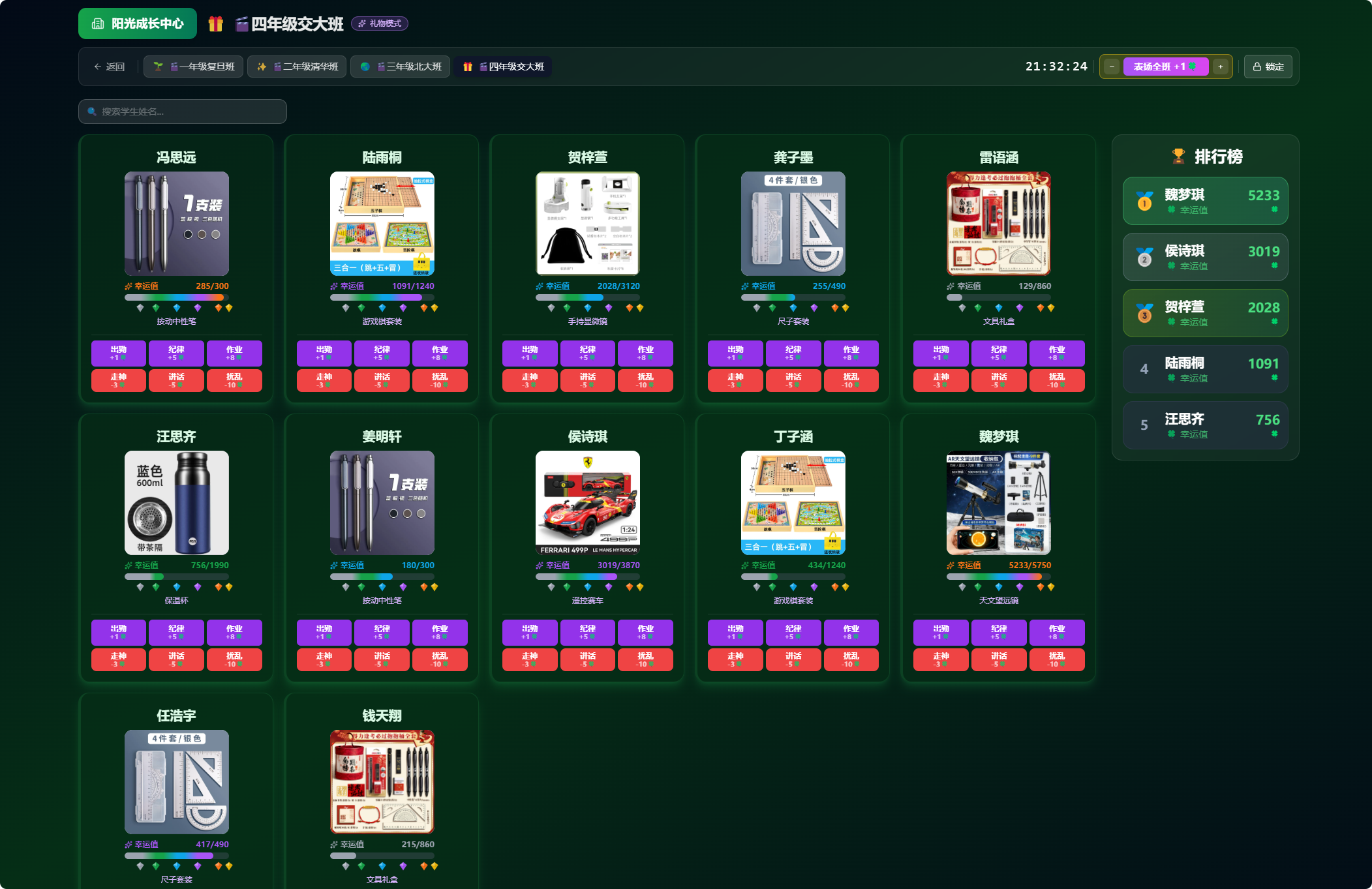Click the gift icon beside the class title
Image resolution: width=1372 pixels, height=889 pixels.
point(215,24)
